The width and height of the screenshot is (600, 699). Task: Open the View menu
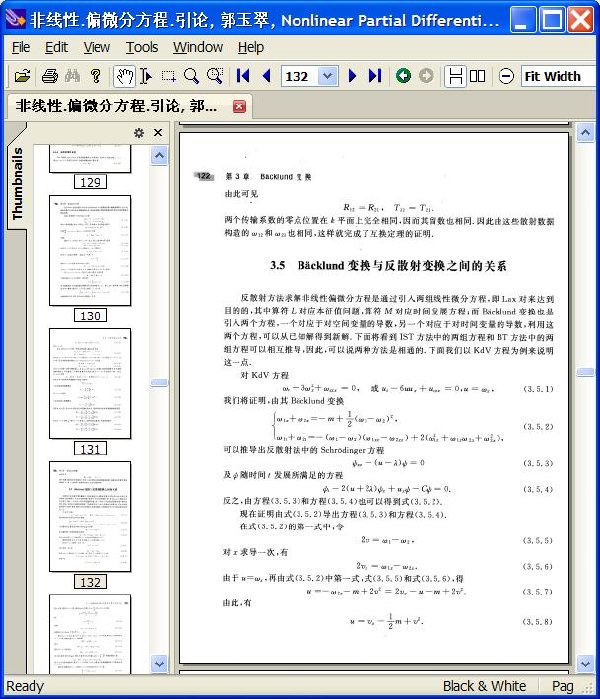97,47
